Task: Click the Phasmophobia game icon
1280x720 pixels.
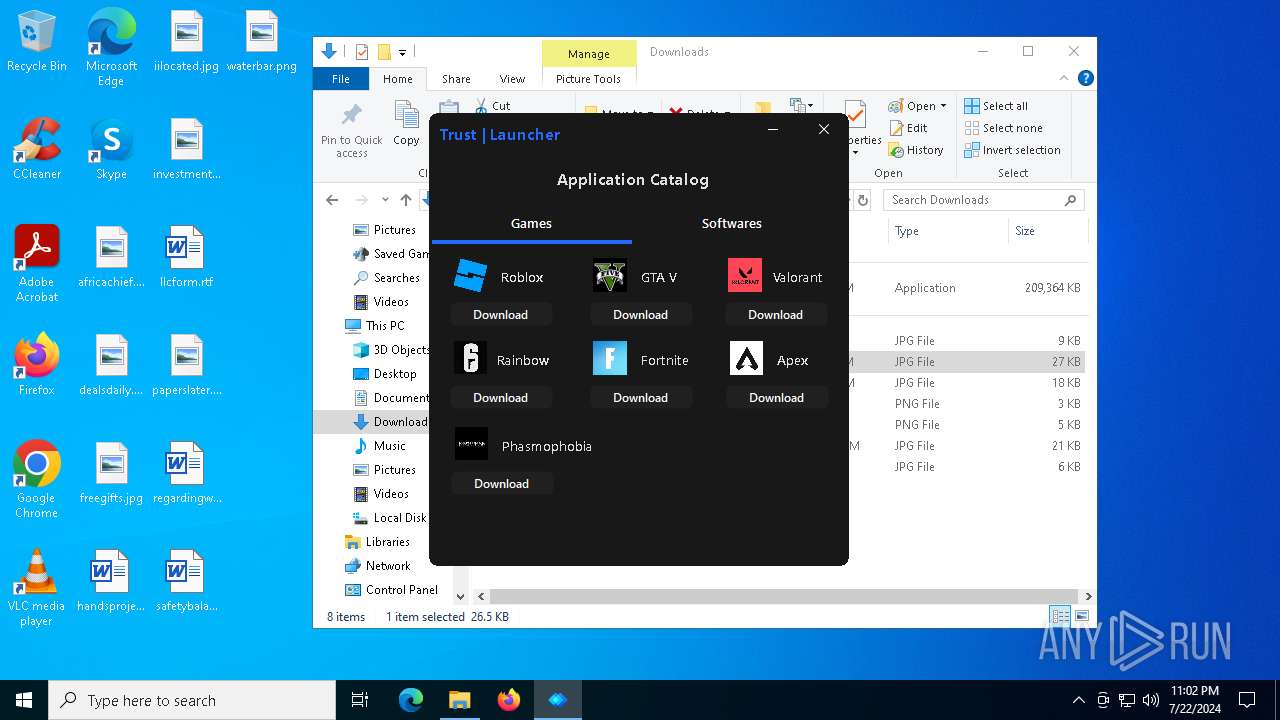Action: point(471,444)
